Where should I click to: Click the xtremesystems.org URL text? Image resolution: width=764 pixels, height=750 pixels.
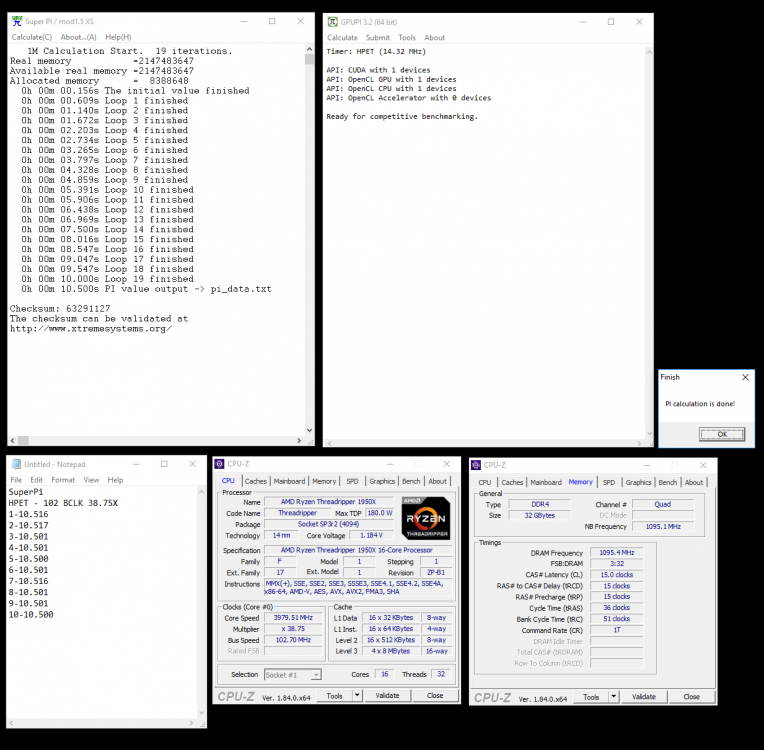point(91,328)
